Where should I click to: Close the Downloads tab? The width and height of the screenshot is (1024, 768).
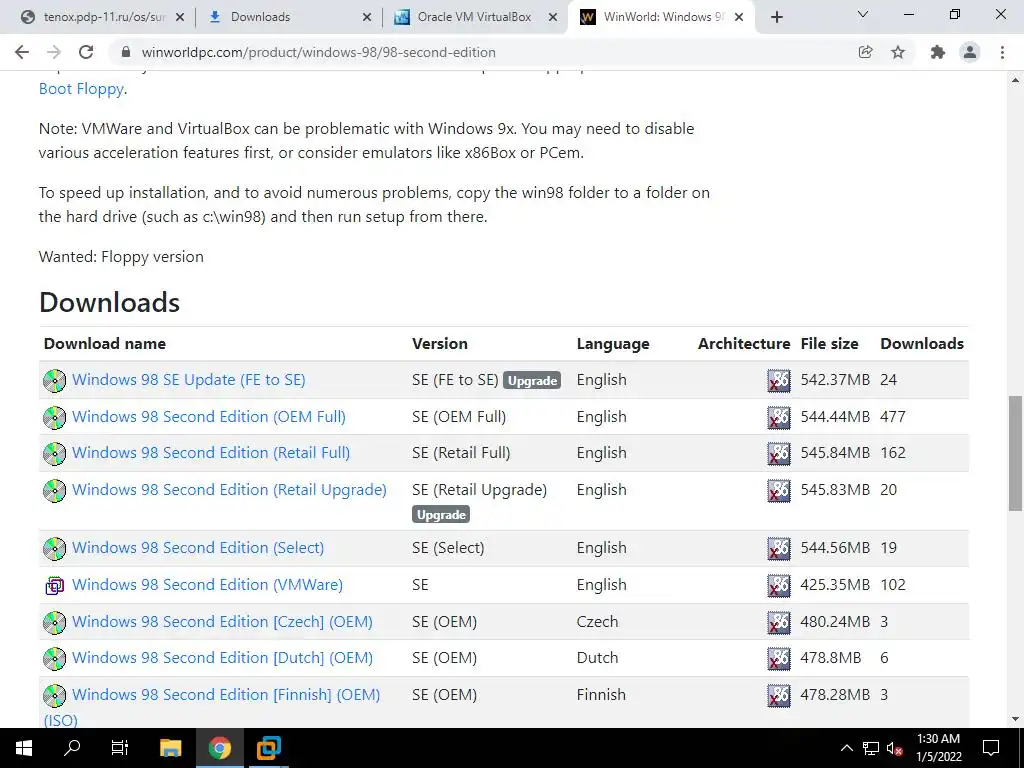tap(367, 17)
